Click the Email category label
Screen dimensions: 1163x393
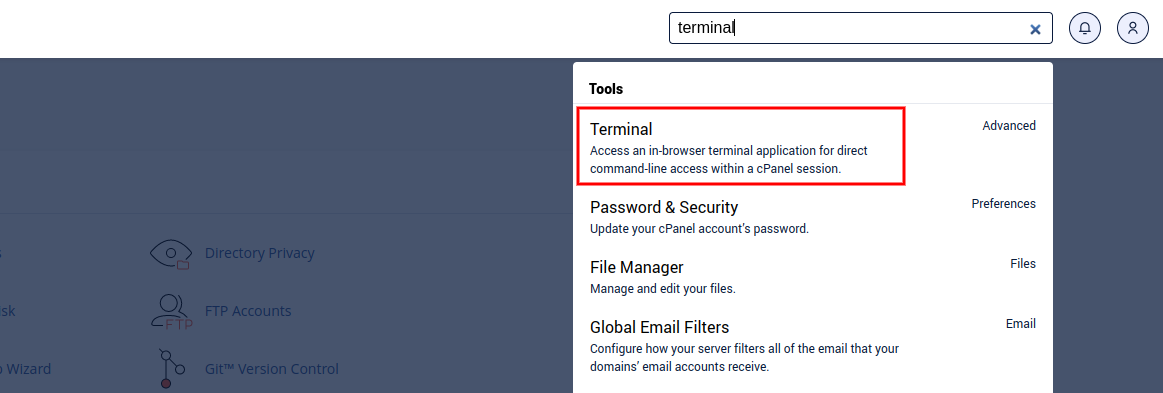pyautogui.click(x=1021, y=323)
